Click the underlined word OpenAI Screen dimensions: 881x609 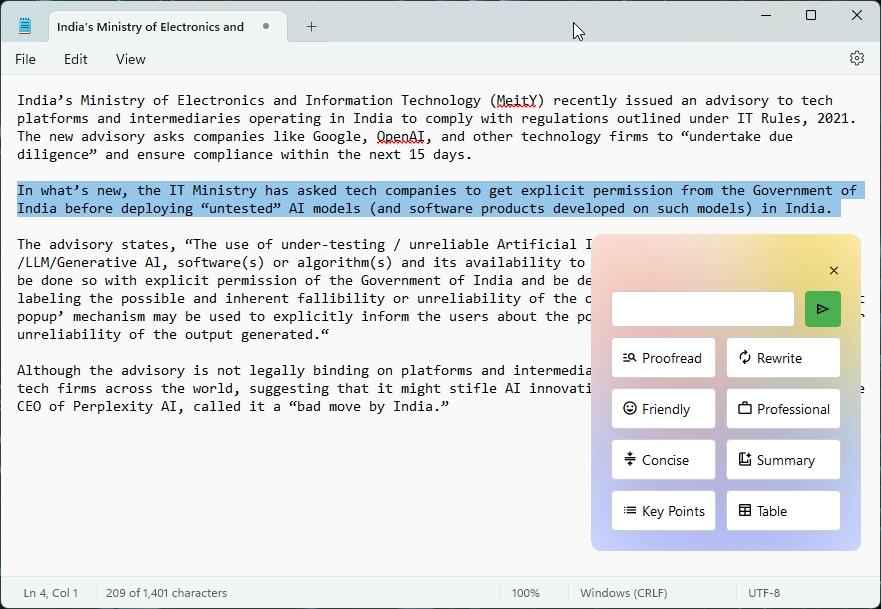(401, 137)
